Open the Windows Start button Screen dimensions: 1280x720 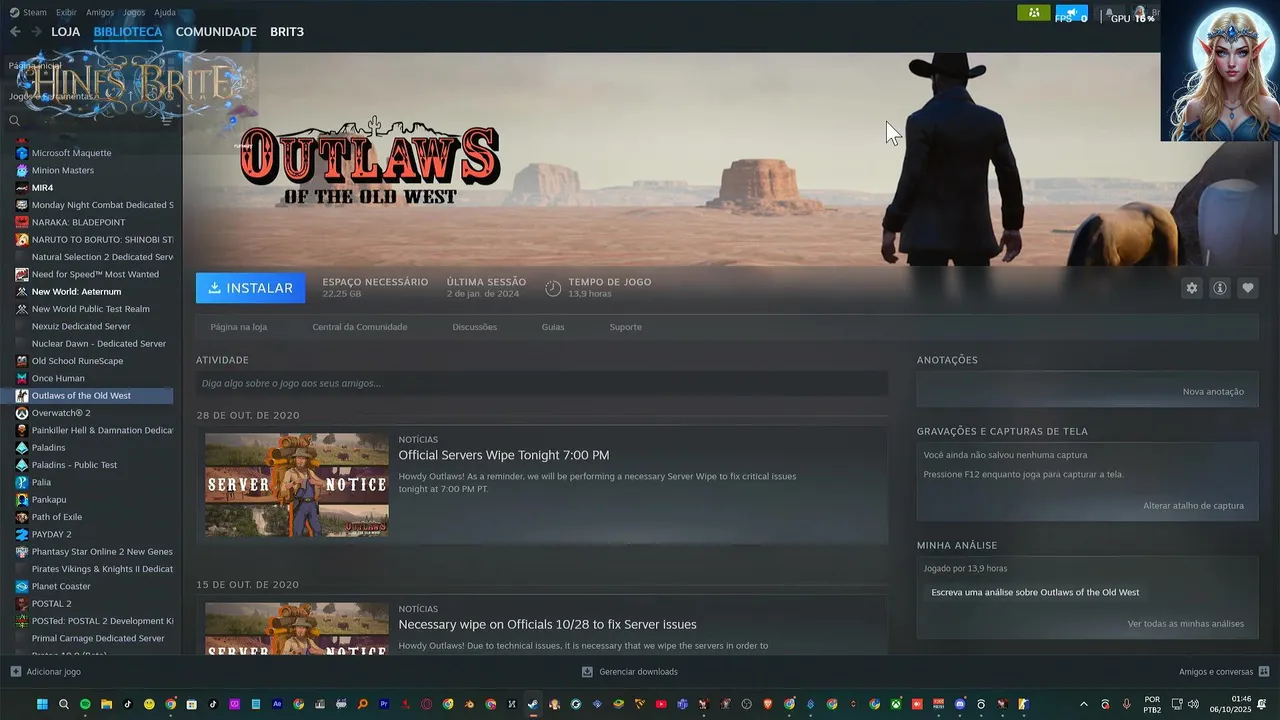tap(42, 704)
